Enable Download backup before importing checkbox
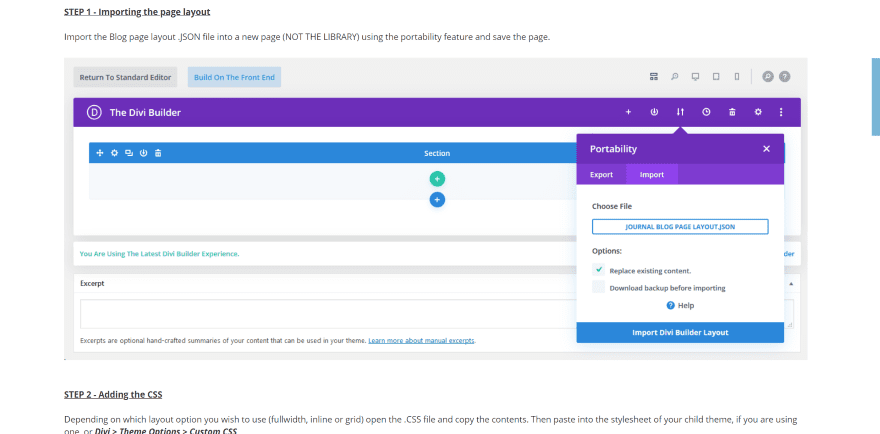 [598, 287]
